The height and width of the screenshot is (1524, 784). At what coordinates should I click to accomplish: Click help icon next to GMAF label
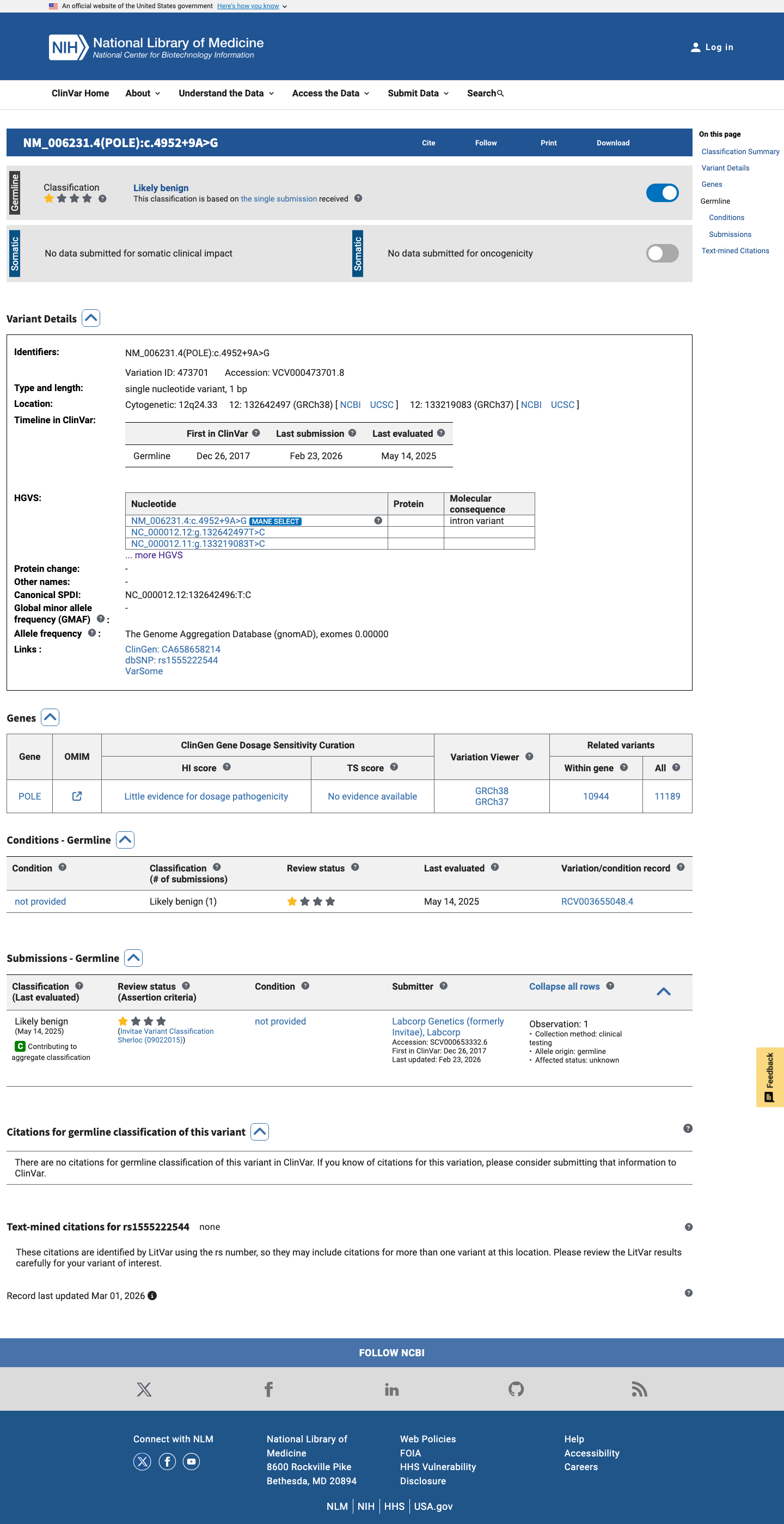(101, 619)
